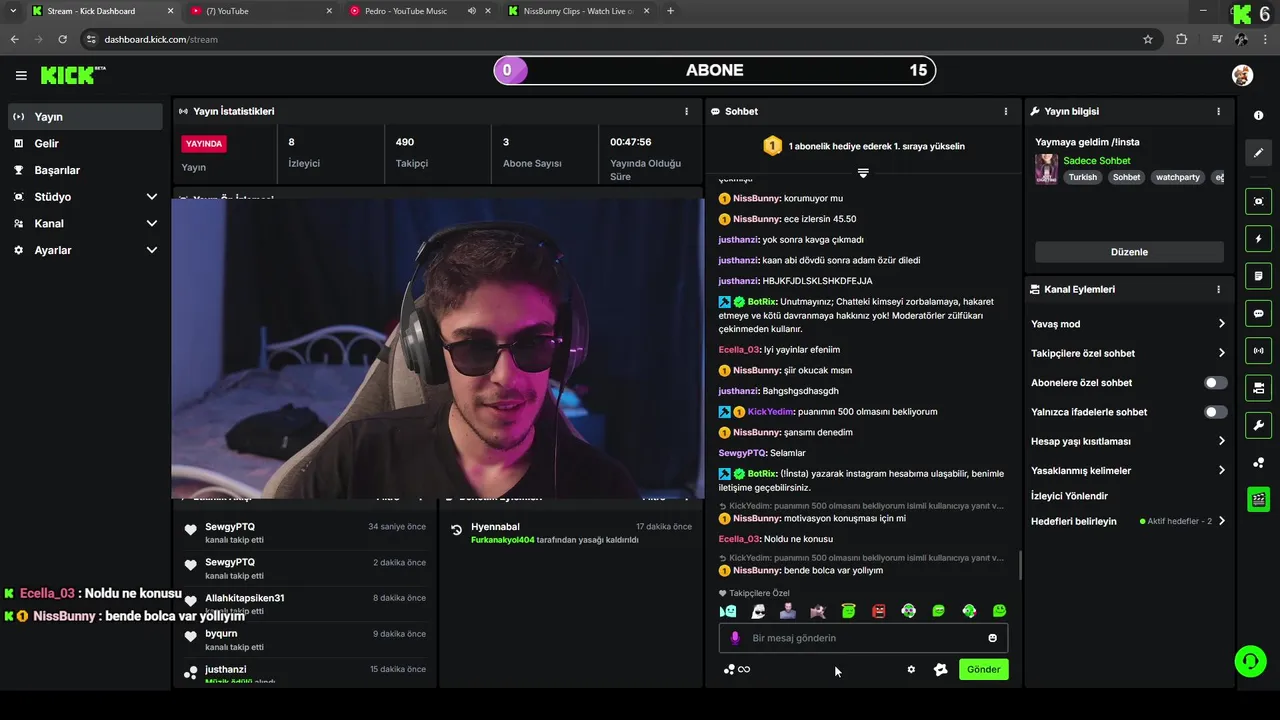The height and width of the screenshot is (720, 1280).
Task: Open a new browser tab
Action: (670, 11)
